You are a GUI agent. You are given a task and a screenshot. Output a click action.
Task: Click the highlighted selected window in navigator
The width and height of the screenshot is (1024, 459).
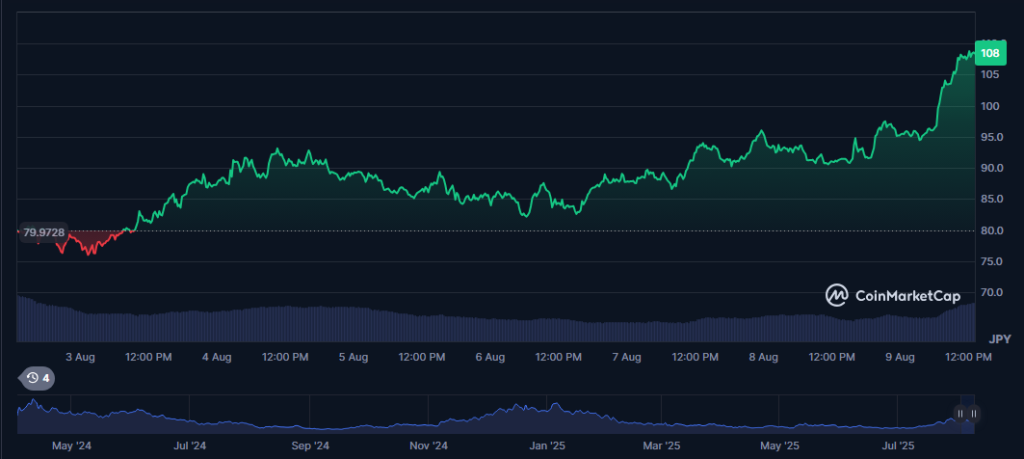(967, 413)
